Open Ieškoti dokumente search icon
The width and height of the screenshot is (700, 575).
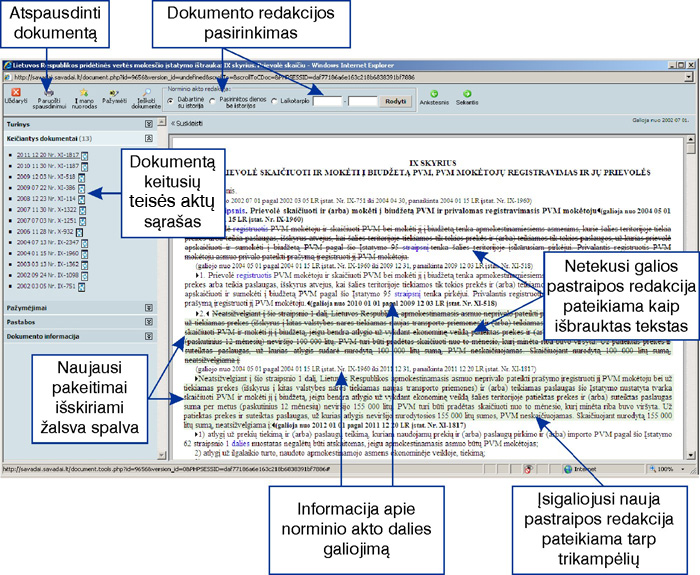coord(146,92)
